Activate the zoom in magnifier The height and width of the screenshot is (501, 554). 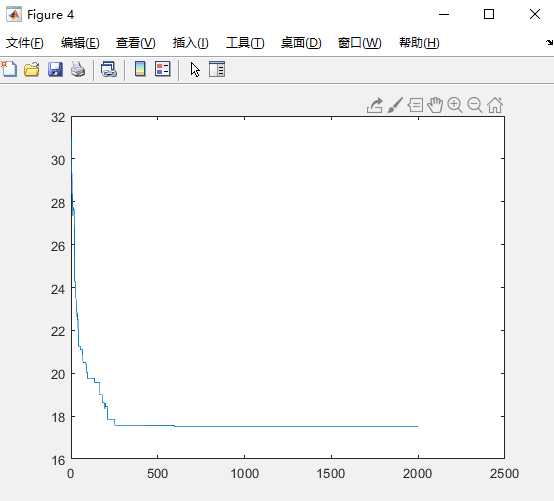(455, 105)
